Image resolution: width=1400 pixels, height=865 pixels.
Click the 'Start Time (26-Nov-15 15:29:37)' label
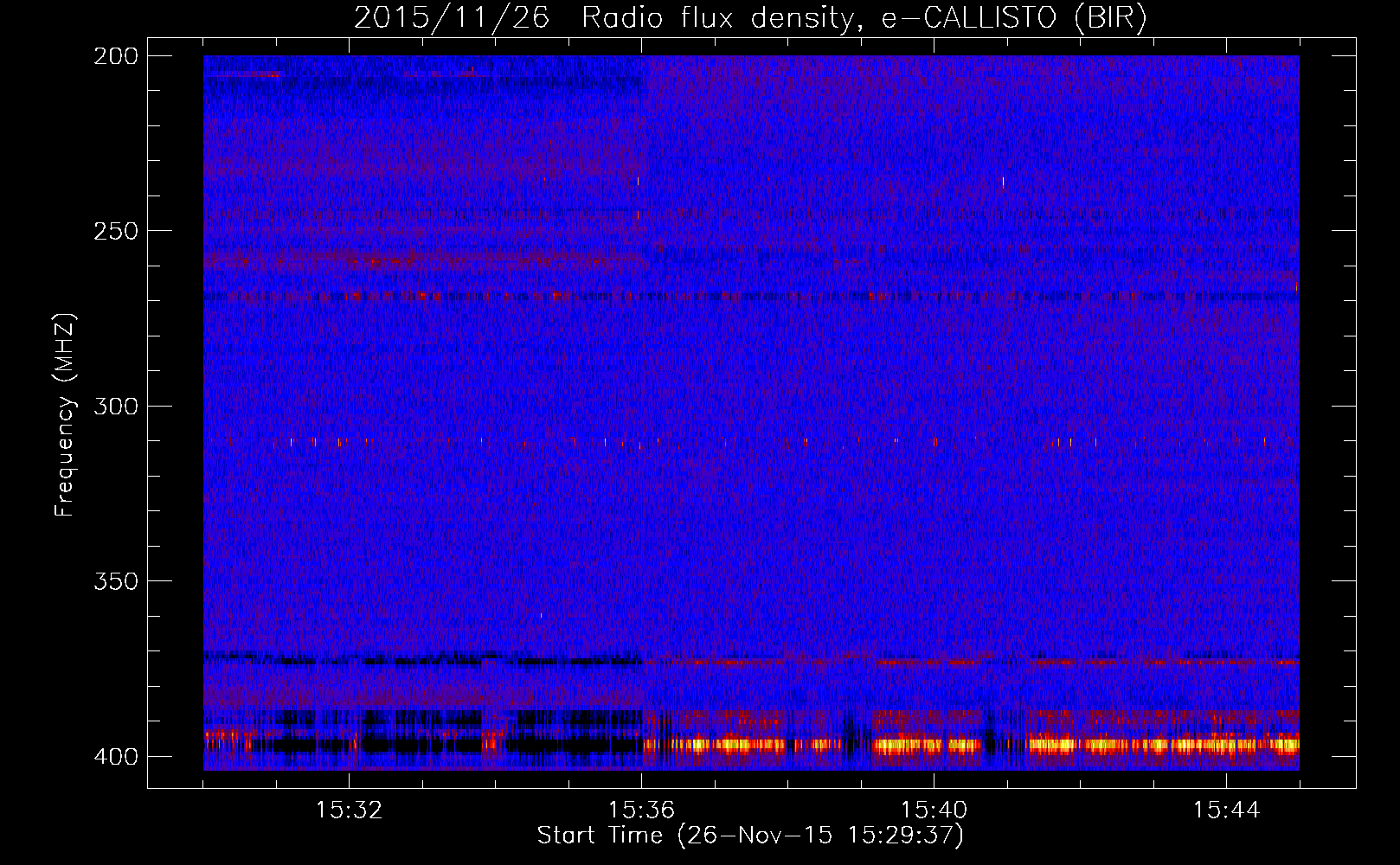tap(750, 836)
